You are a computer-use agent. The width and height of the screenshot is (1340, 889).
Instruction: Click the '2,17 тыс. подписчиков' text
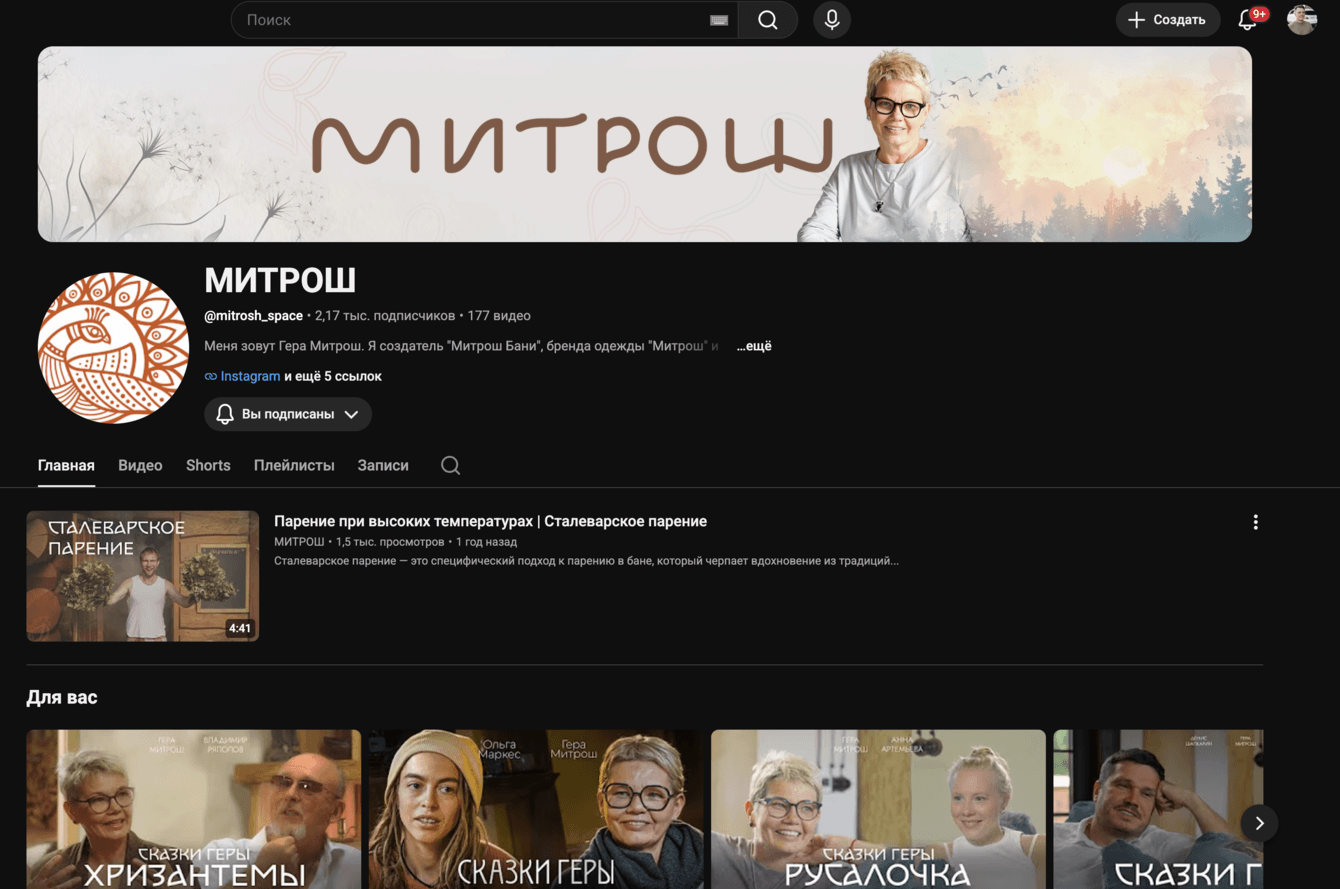[x=385, y=315]
